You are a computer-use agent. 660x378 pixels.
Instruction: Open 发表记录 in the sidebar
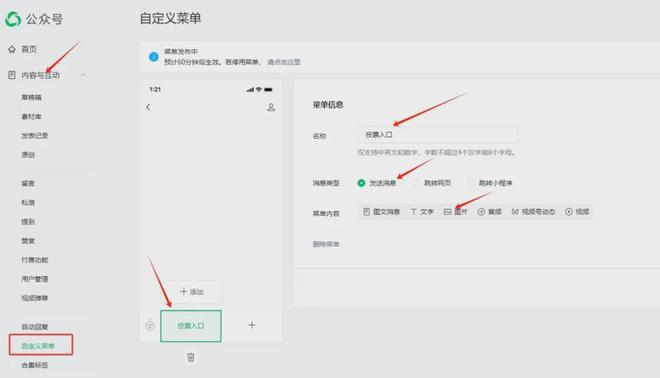[35, 136]
